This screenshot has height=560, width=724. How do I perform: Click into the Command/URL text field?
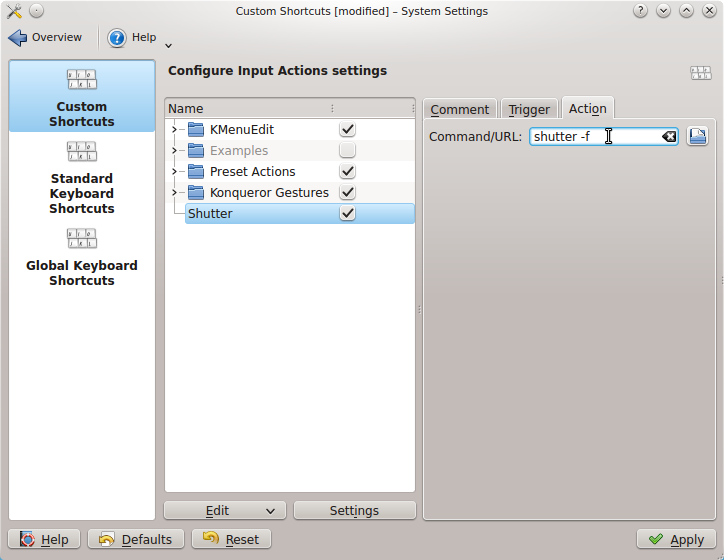coord(590,137)
